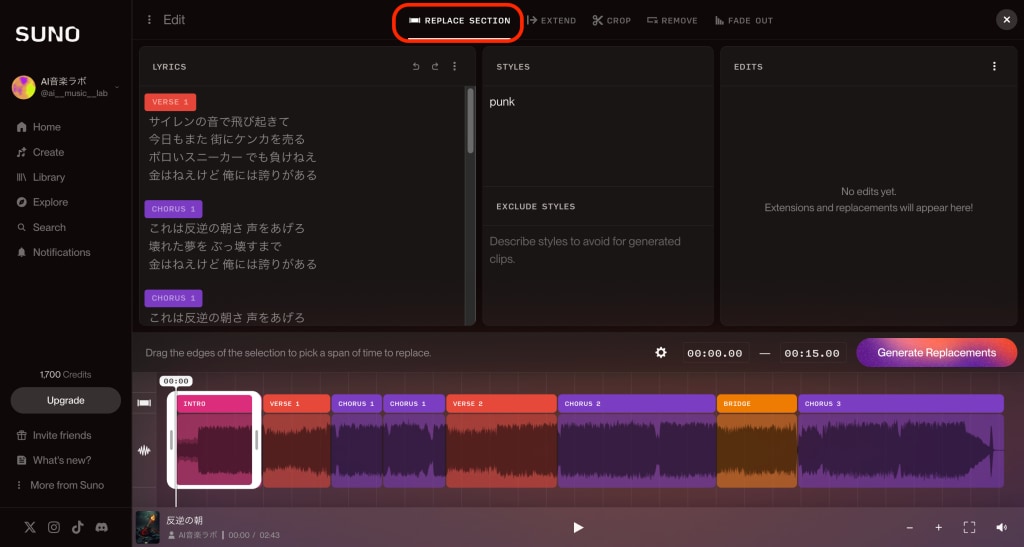The image size is (1024, 547).
Task: Switch to the Crop tab
Action: [x=611, y=20]
